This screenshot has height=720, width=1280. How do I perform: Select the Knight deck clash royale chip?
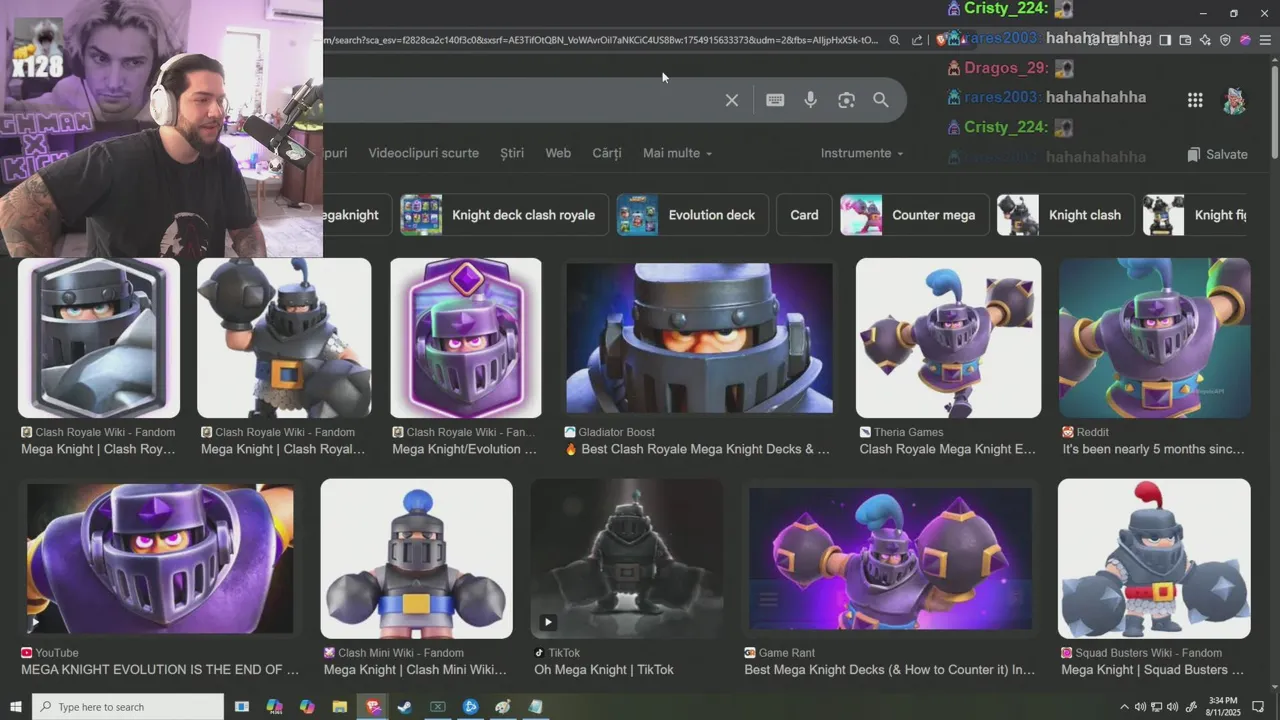(x=504, y=215)
